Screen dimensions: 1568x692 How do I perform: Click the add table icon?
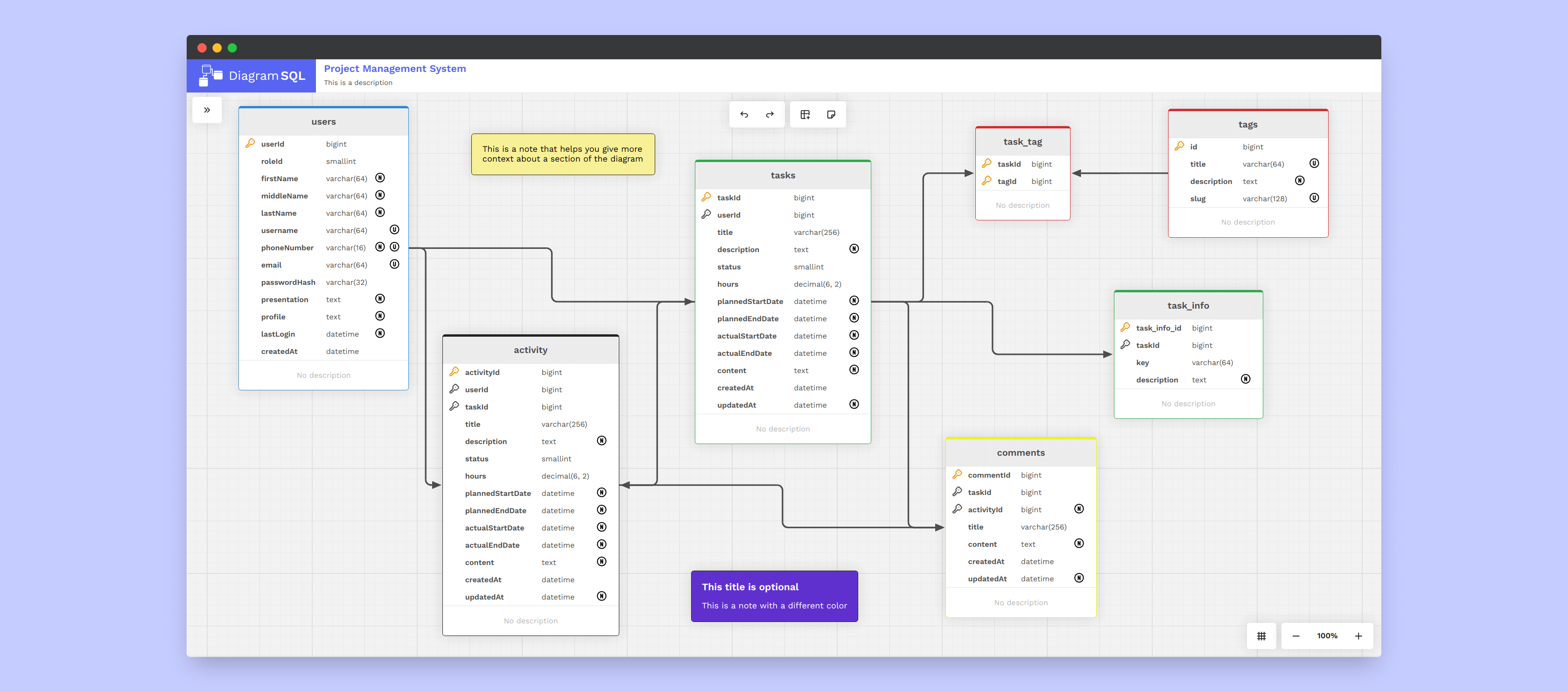click(x=805, y=114)
